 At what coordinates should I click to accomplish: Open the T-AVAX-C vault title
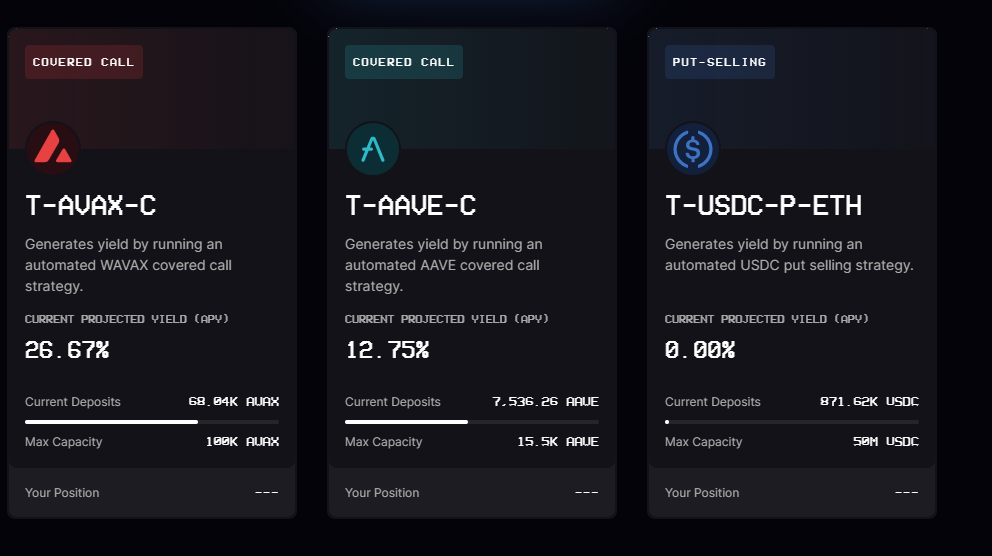tap(90, 206)
